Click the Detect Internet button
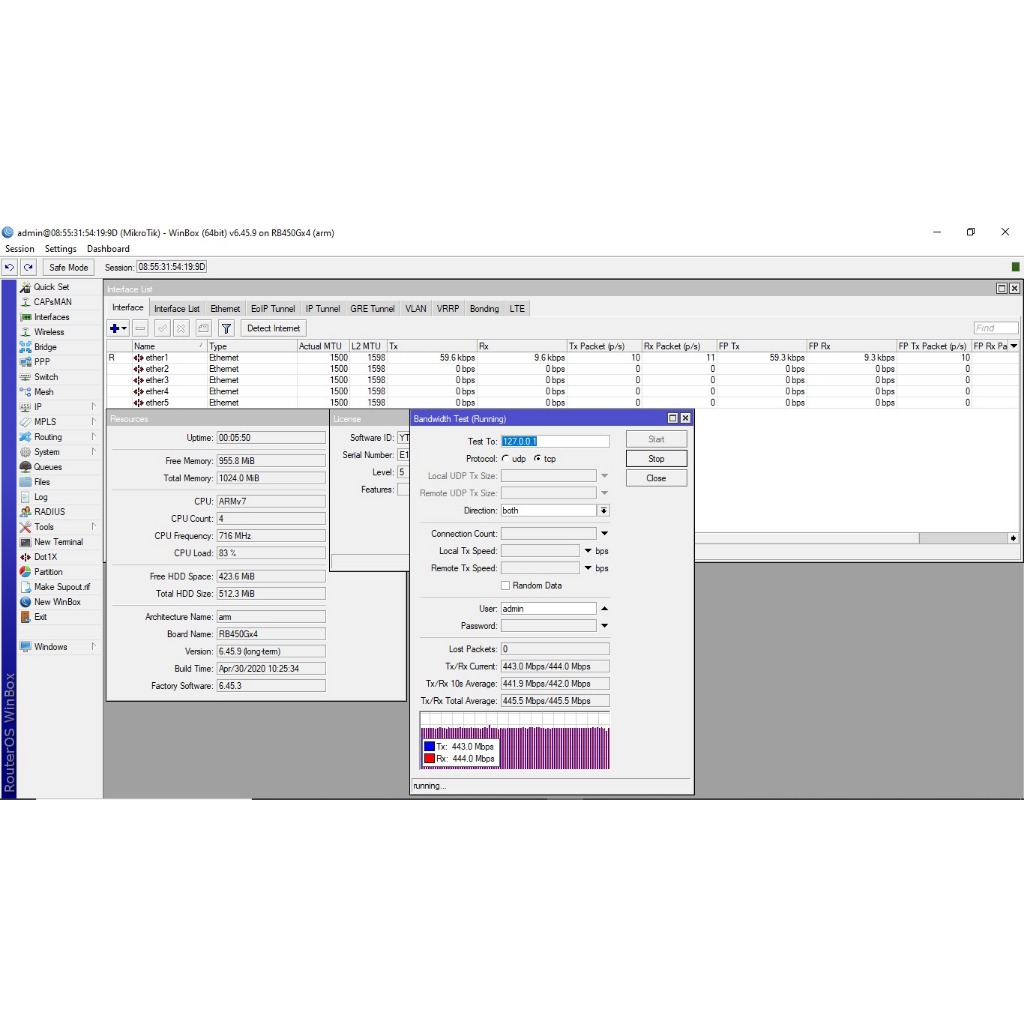This screenshot has height=1024, width=1024. click(x=273, y=328)
